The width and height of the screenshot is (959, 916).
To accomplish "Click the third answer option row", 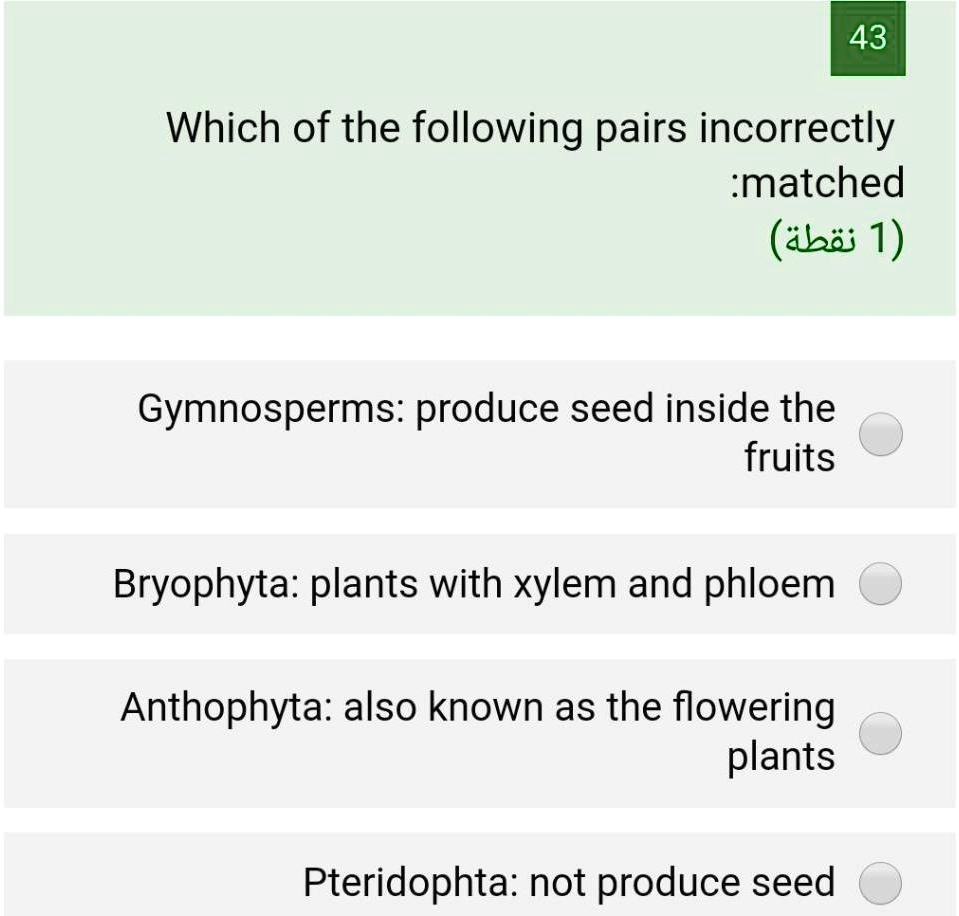I will 480,731.
